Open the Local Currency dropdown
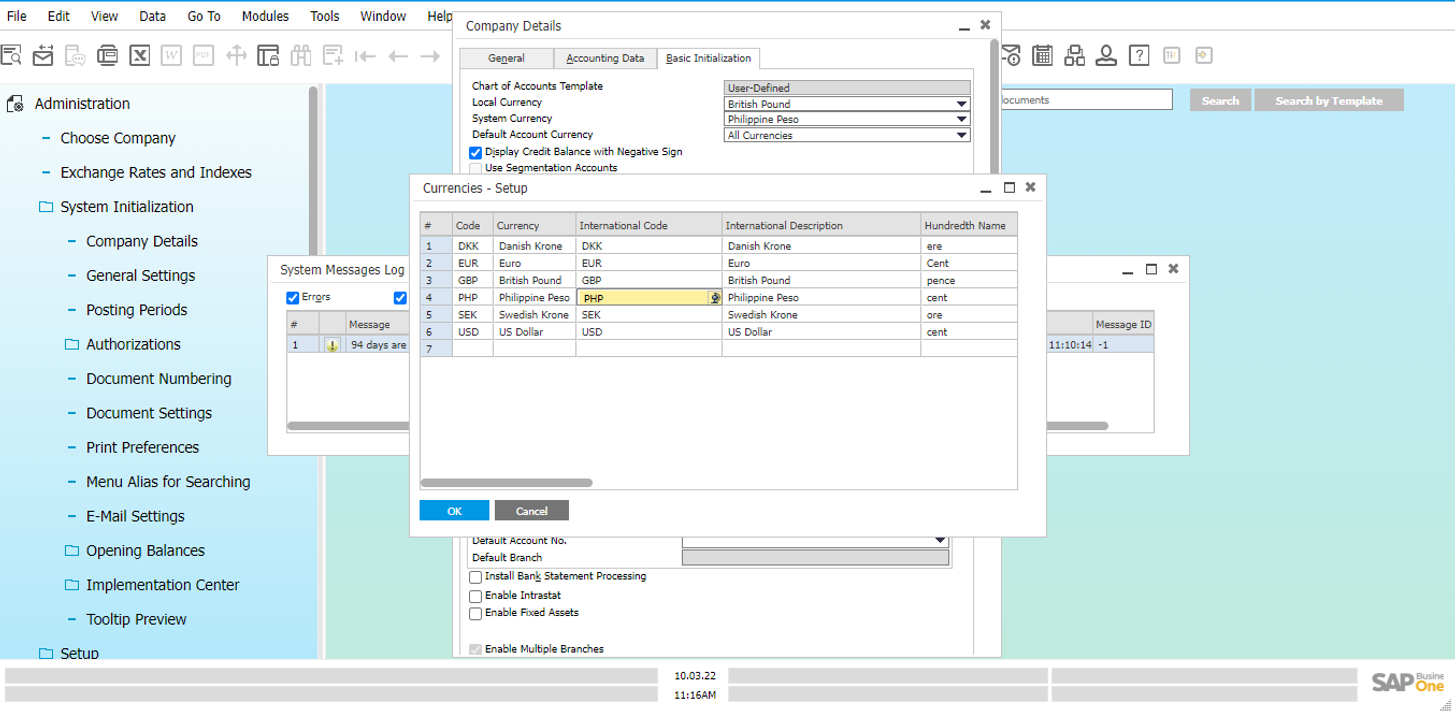This screenshot has width=1455, height=713. pyautogui.click(x=961, y=104)
